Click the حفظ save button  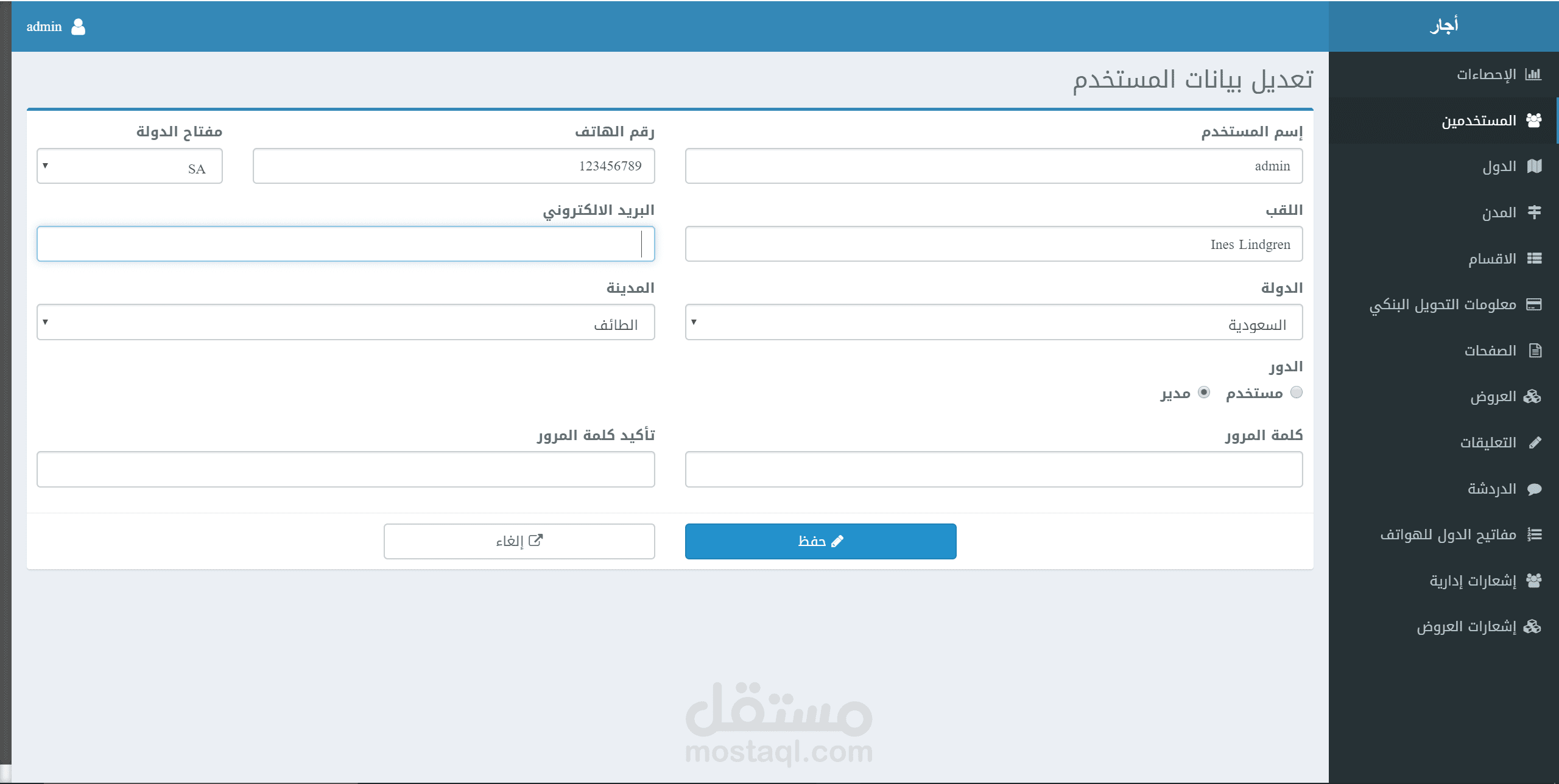820,541
